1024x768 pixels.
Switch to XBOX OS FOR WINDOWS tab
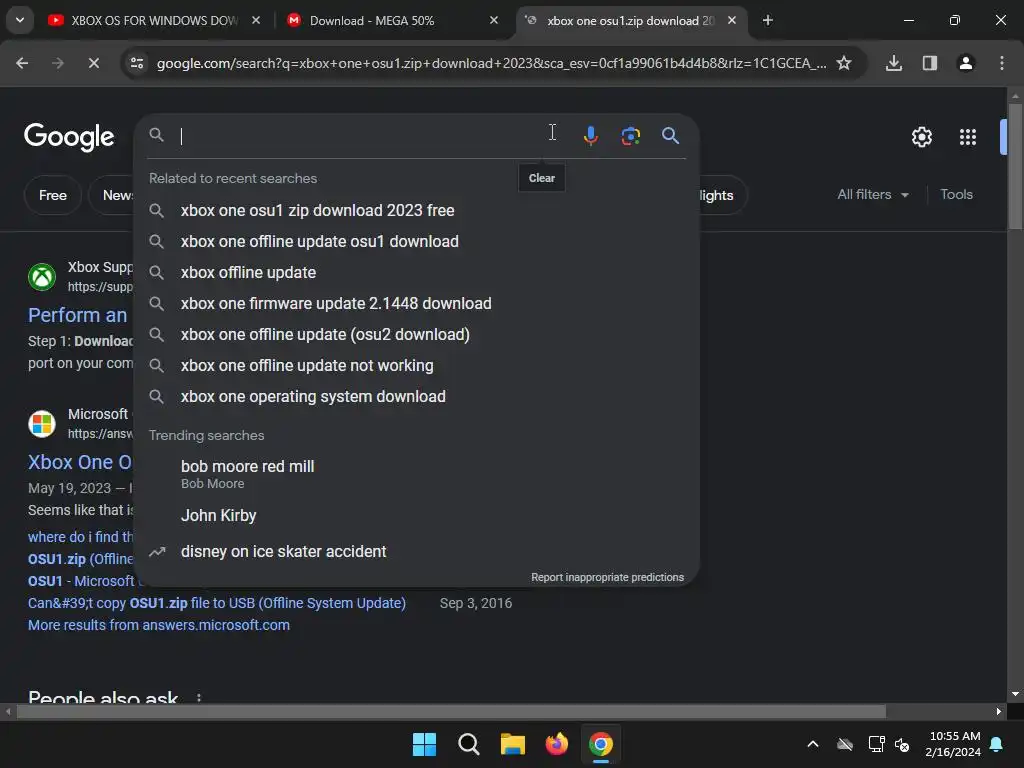(x=154, y=21)
